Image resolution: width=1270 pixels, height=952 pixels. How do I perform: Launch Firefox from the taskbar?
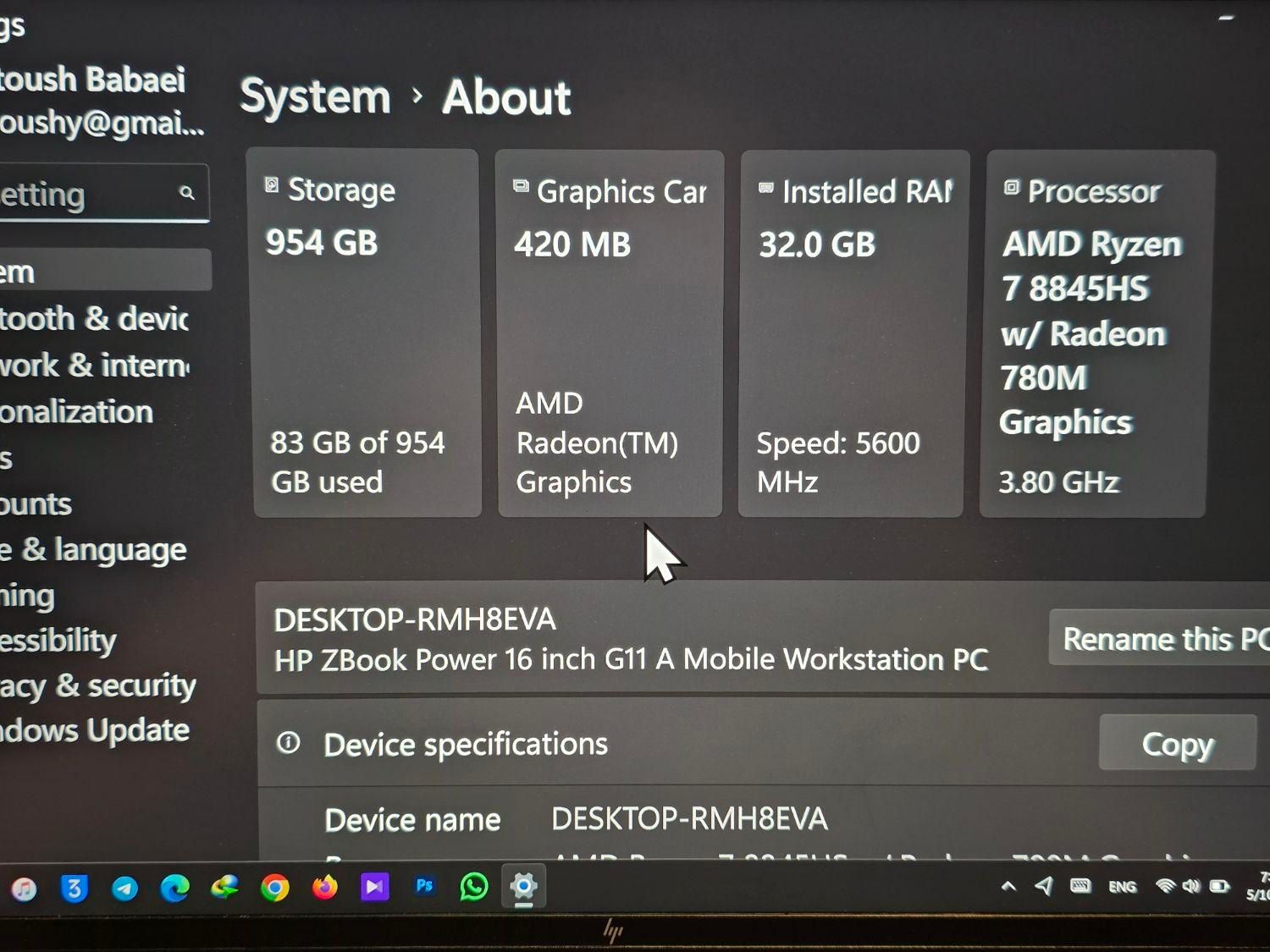point(324,887)
